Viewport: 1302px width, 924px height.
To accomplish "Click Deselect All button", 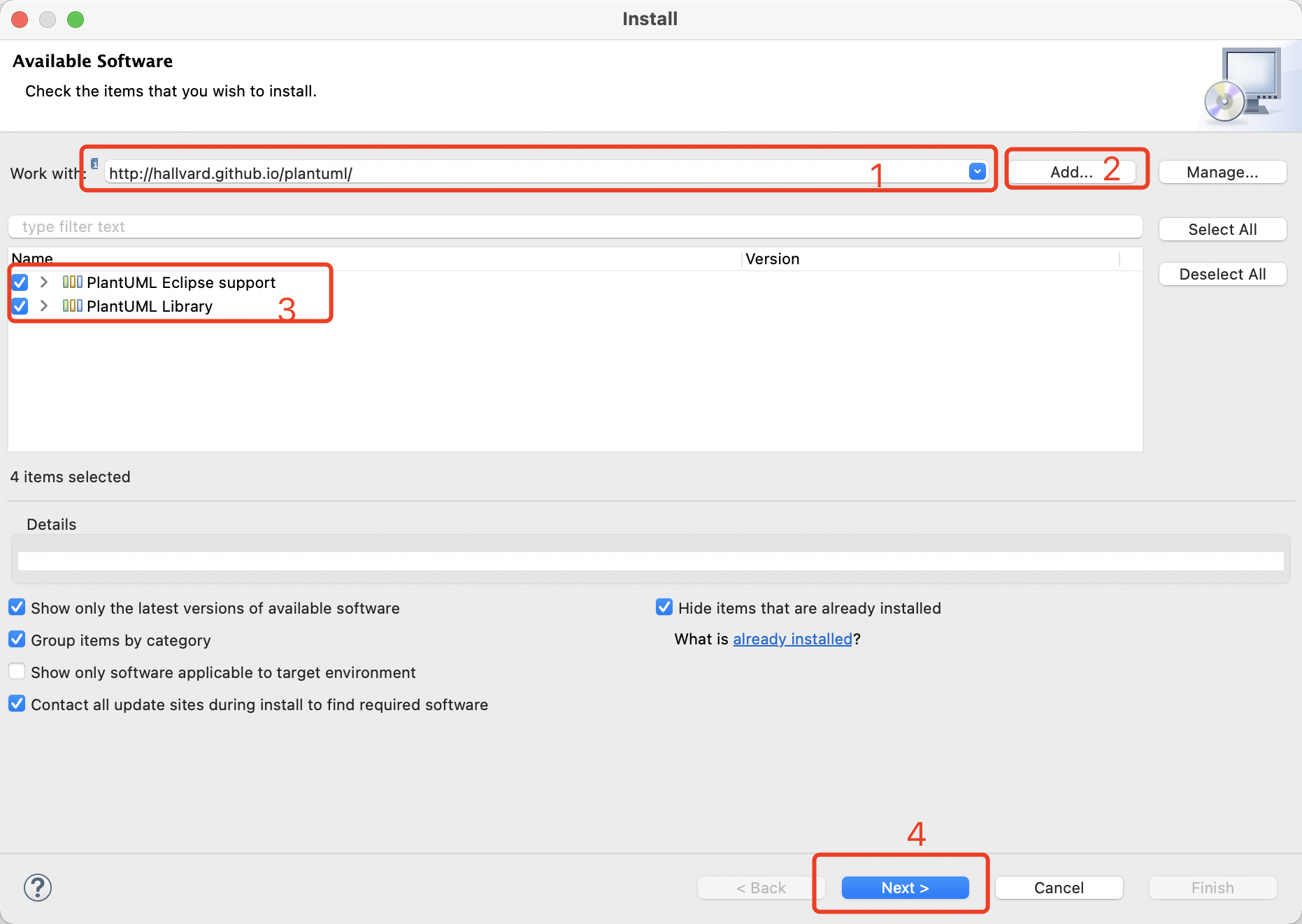I will pyautogui.click(x=1222, y=274).
